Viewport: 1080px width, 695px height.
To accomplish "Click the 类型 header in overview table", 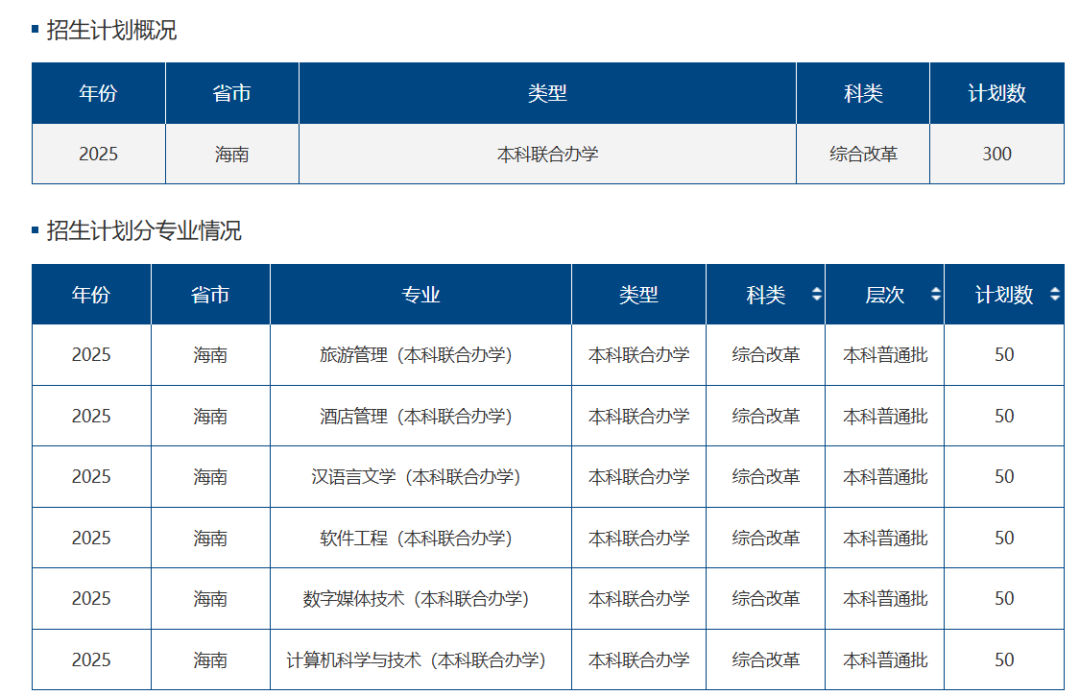I will (548, 93).
